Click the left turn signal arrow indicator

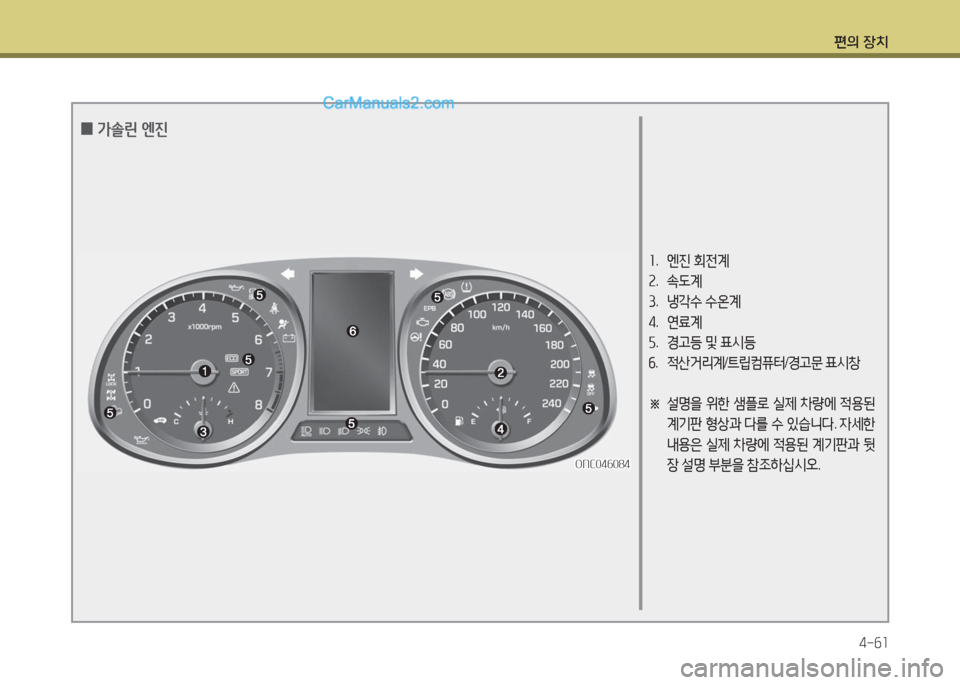288,274
